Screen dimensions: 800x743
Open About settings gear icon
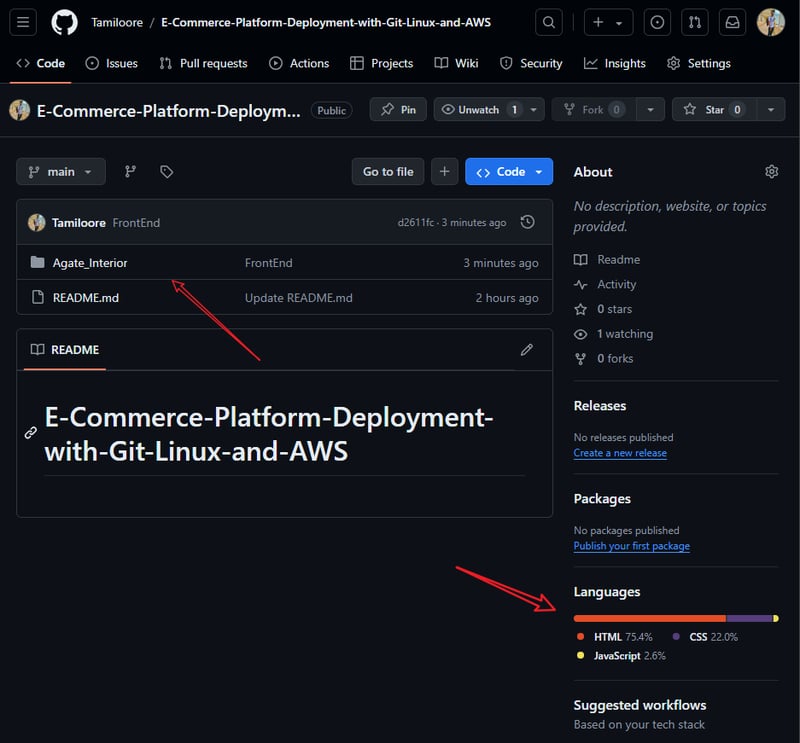(771, 172)
